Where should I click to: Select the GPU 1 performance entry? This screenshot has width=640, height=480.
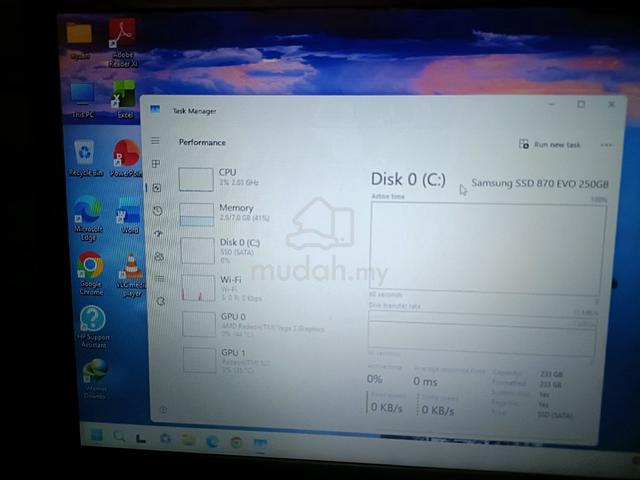(x=256, y=359)
